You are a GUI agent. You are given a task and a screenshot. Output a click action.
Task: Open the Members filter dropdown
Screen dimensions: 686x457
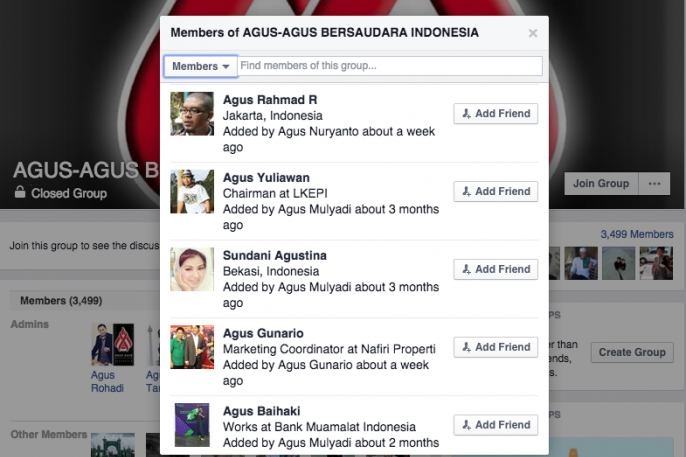point(201,66)
